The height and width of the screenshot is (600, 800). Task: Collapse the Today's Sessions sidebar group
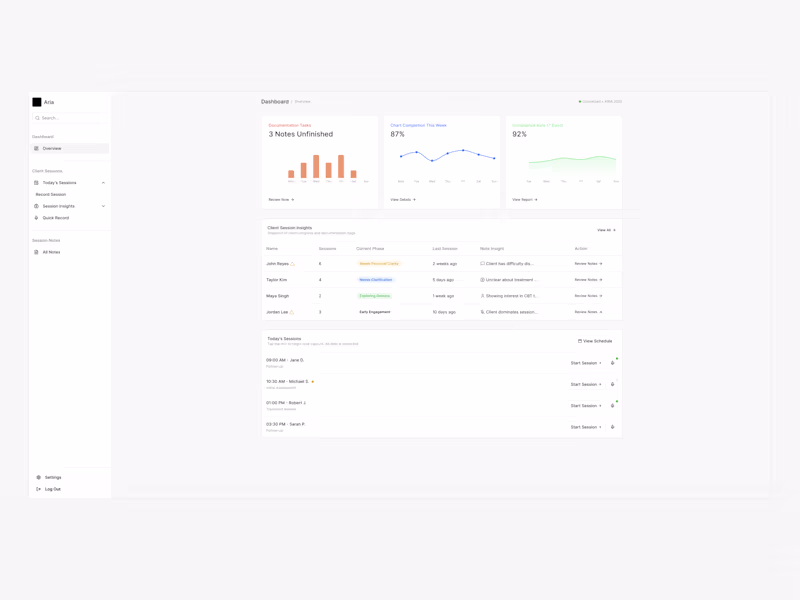(x=103, y=183)
